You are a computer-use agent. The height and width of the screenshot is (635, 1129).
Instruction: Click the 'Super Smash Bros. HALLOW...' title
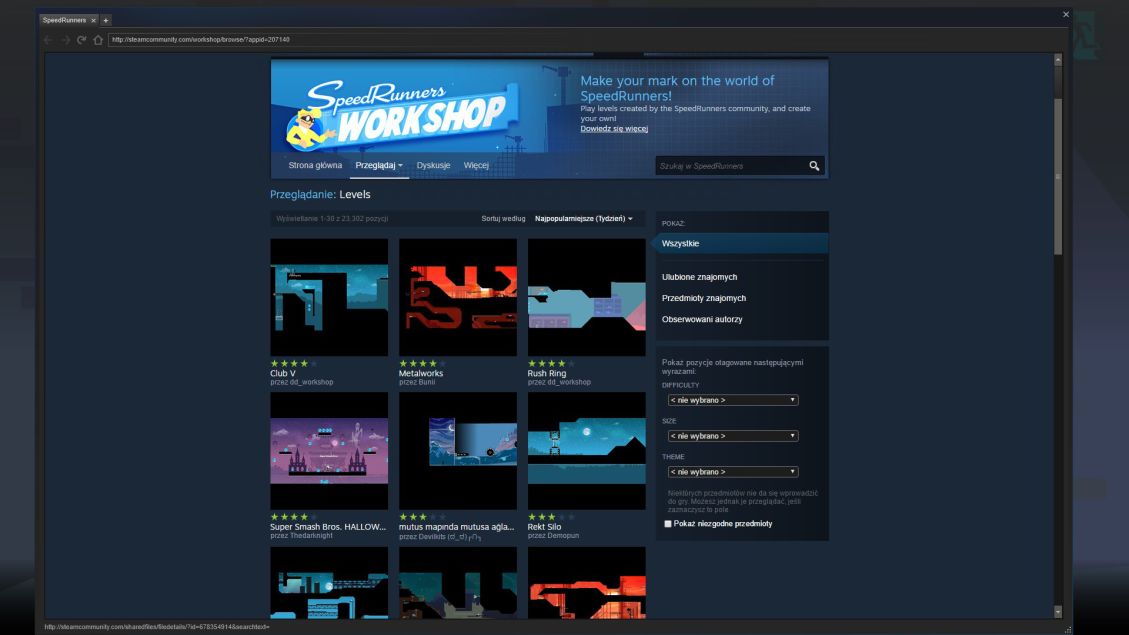(x=328, y=526)
